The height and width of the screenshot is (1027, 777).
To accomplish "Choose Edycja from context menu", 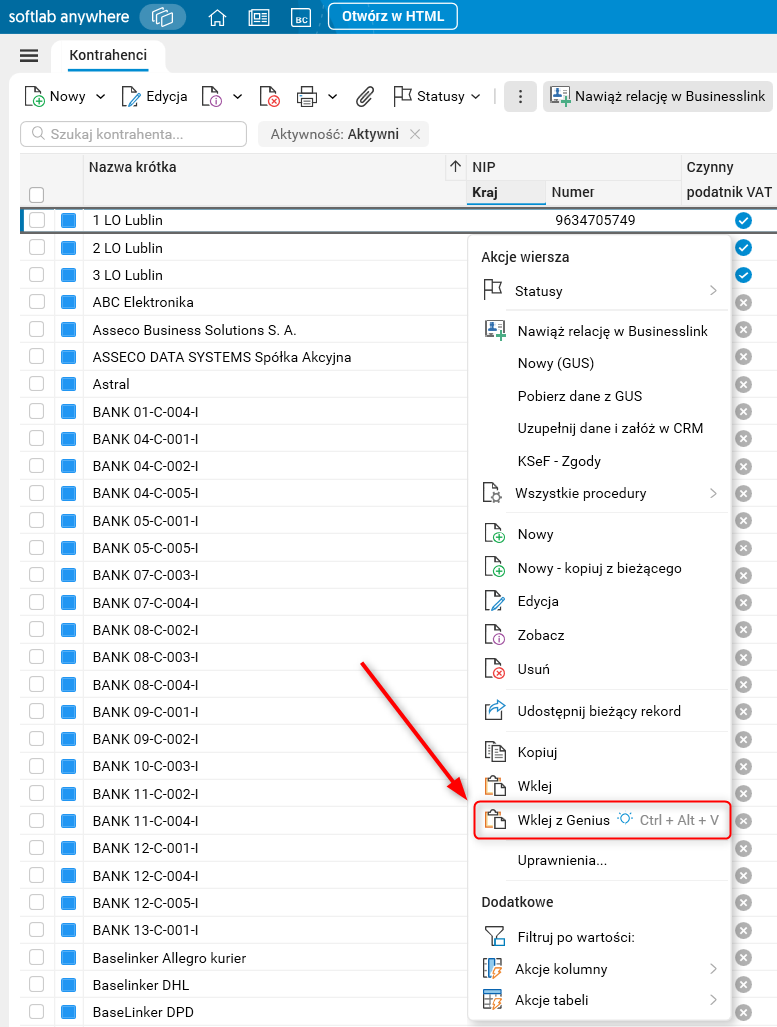I will tap(599, 601).
